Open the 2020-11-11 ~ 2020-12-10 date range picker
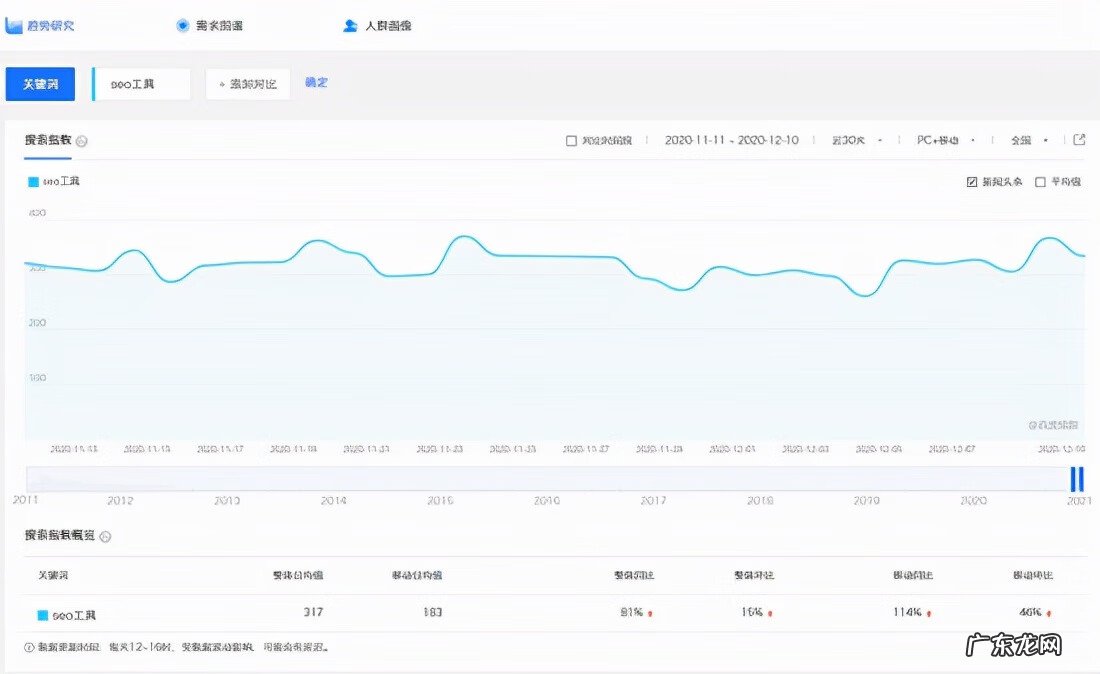The width and height of the screenshot is (1100, 674). coord(731,140)
